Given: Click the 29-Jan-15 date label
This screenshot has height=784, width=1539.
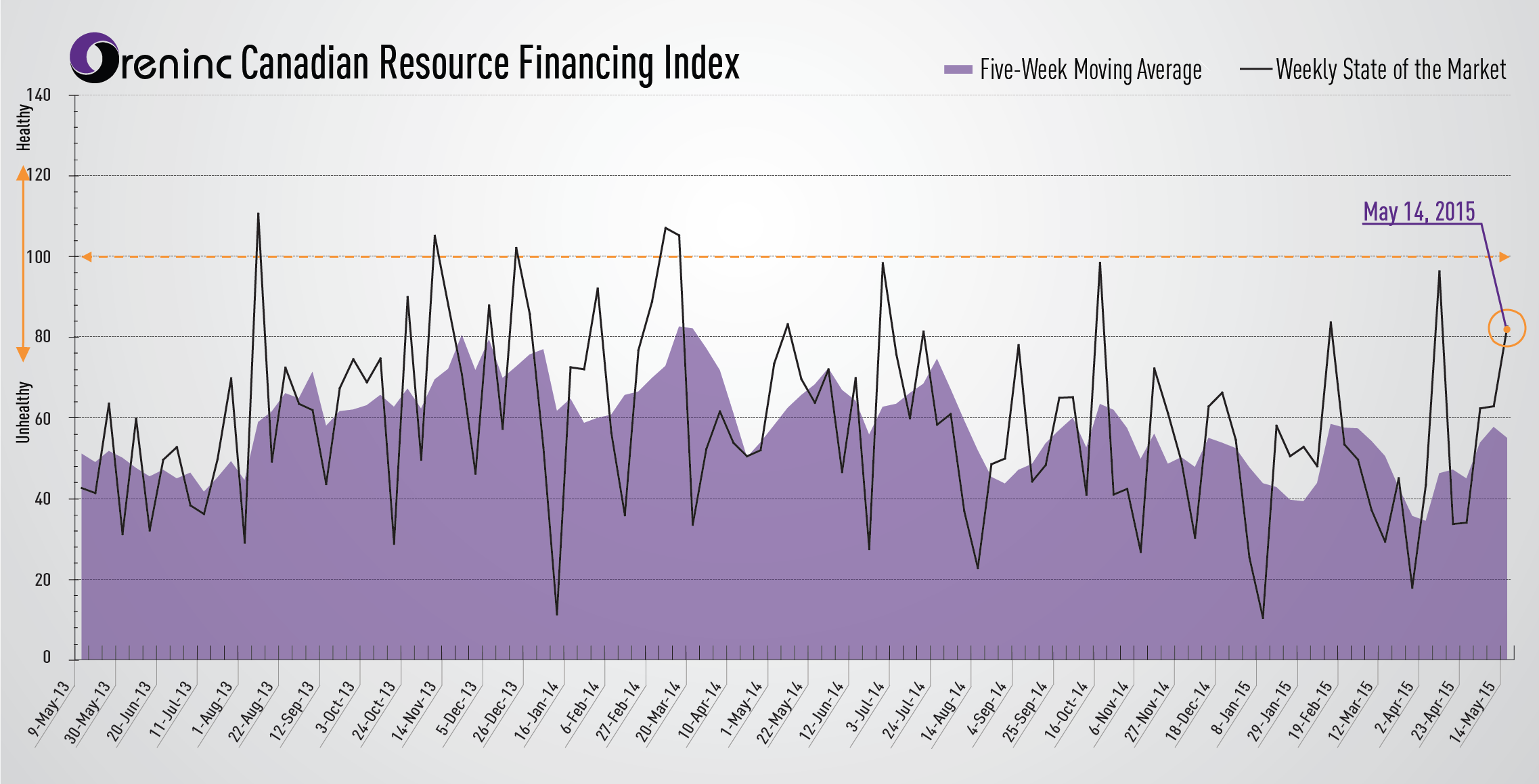Looking at the screenshot, I should 1270,712.
